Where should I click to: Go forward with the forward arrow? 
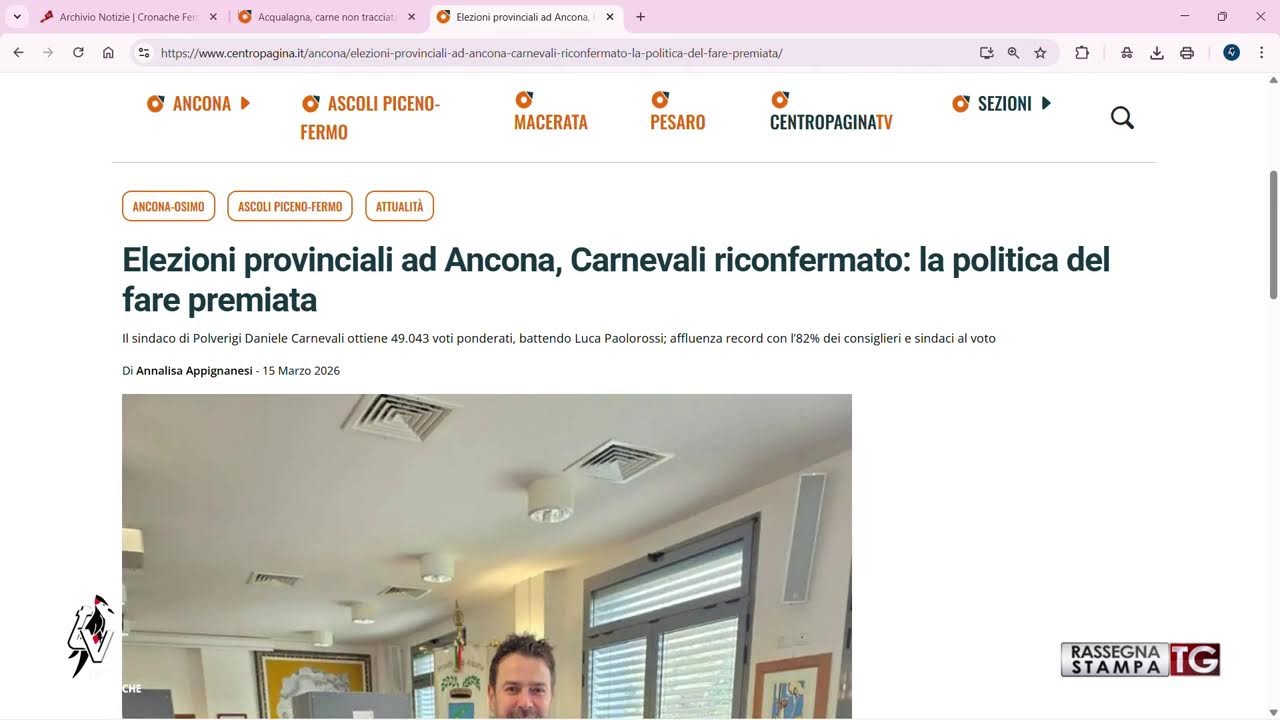point(48,53)
